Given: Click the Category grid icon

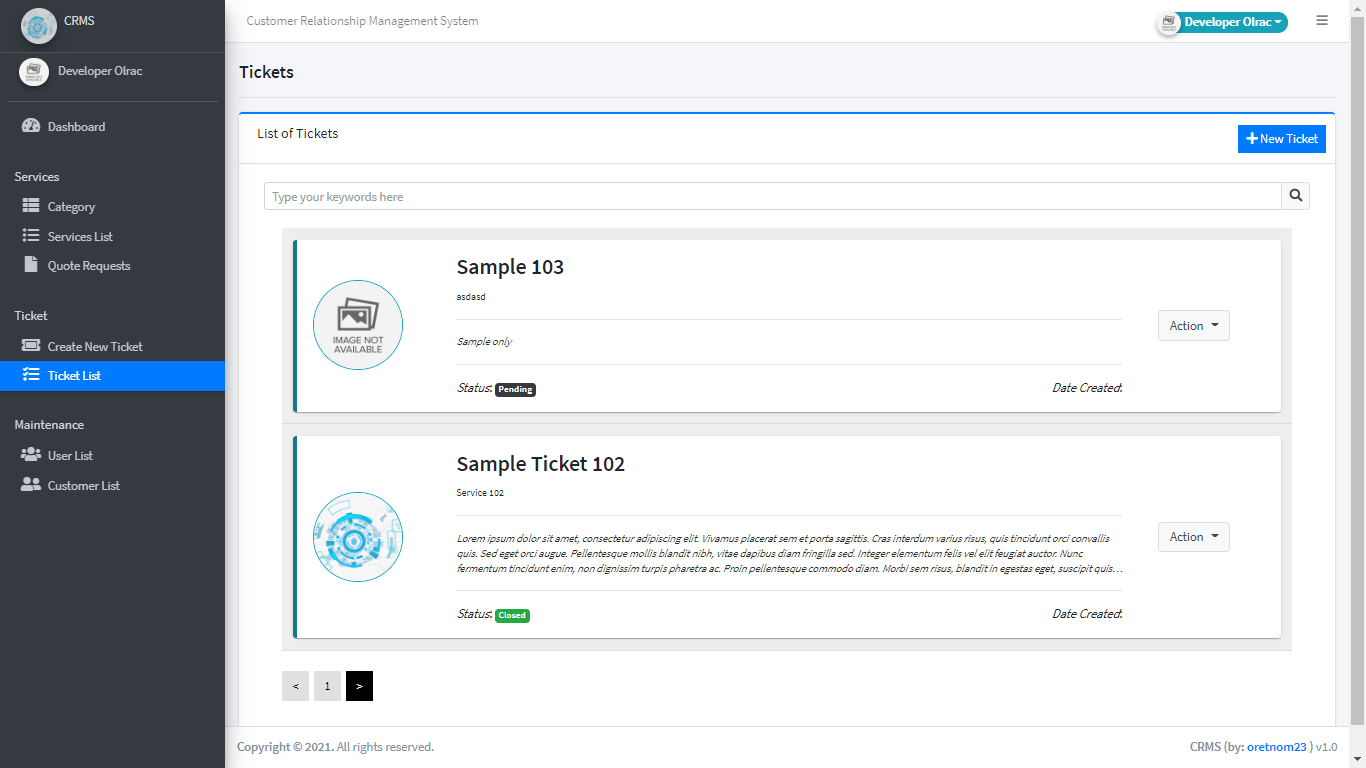Looking at the screenshot, I should (x=31, y=206).
